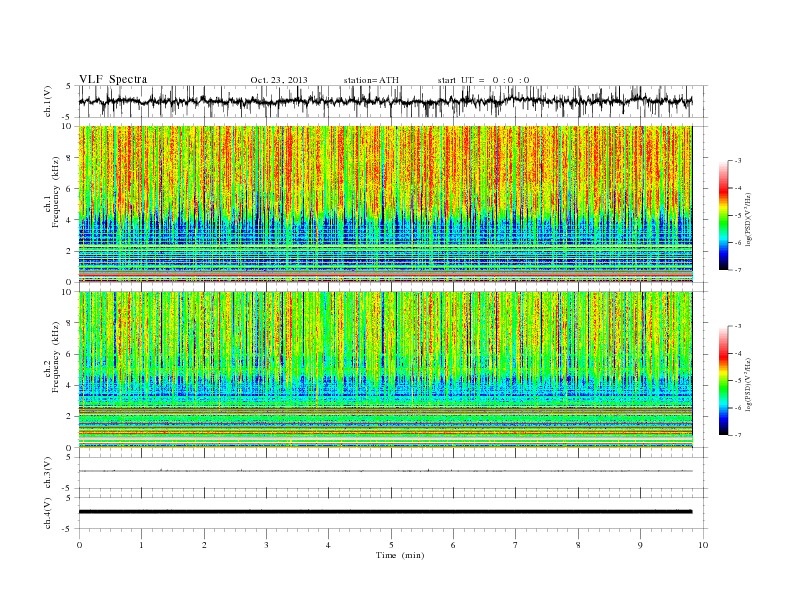Select the ch.3 voltage trace line
The width and height of the screenshot is (792, 612).
tap(386, 471)
